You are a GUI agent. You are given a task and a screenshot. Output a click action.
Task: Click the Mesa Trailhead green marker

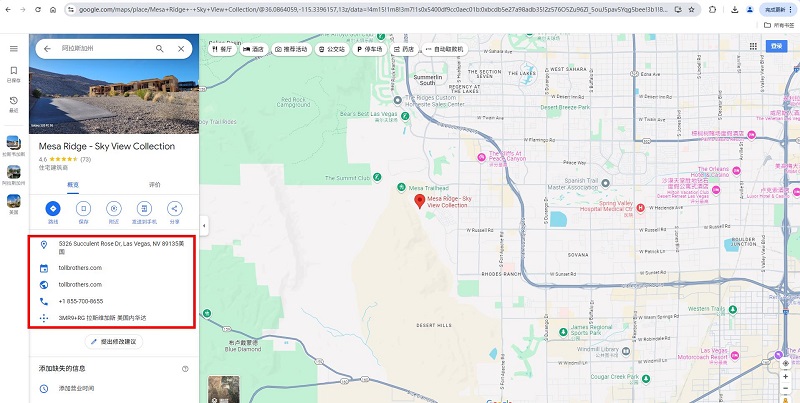[x=401, y=188]
